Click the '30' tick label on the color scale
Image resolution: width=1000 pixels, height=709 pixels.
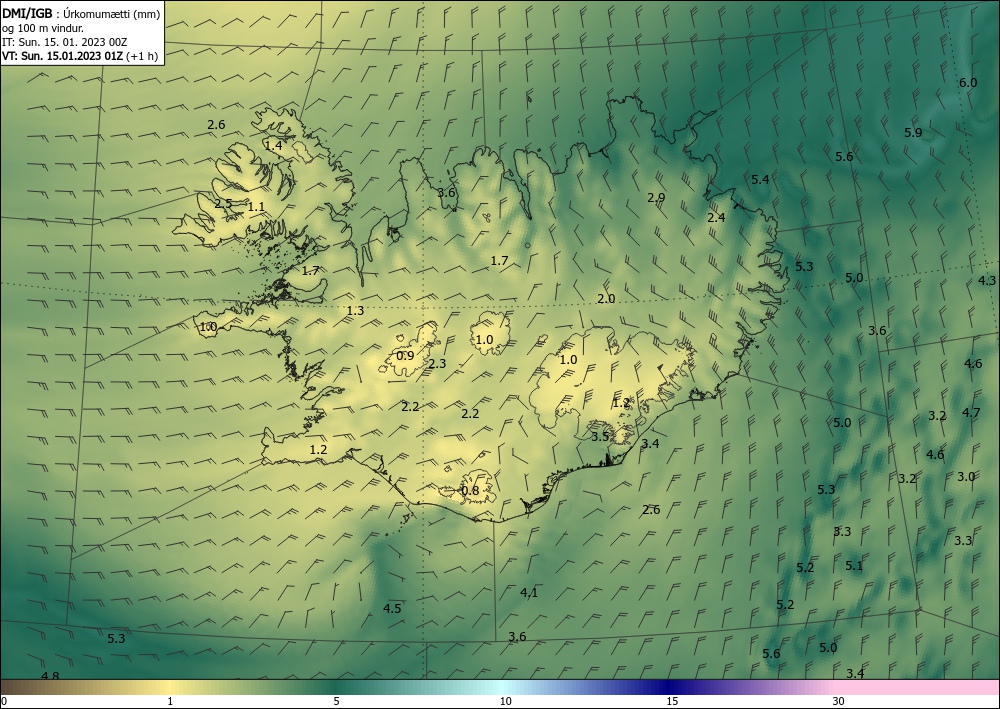click(839, 702)
